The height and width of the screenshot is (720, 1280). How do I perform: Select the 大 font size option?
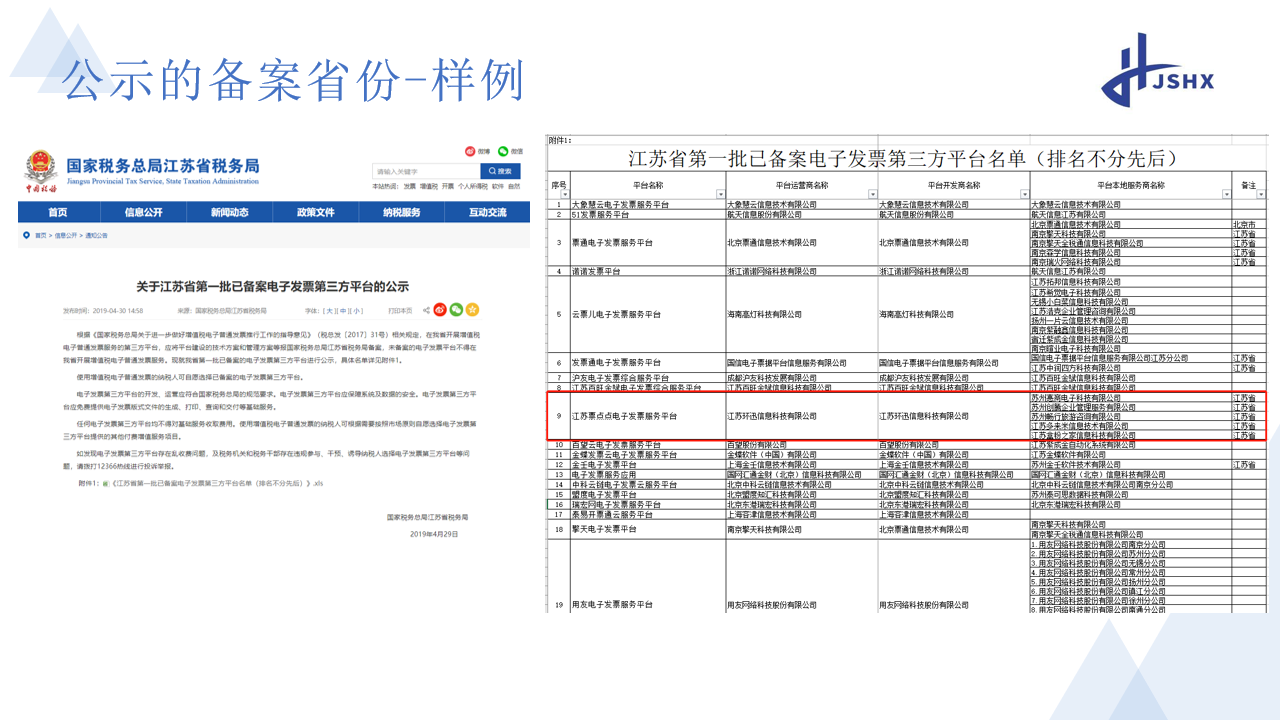330,310
